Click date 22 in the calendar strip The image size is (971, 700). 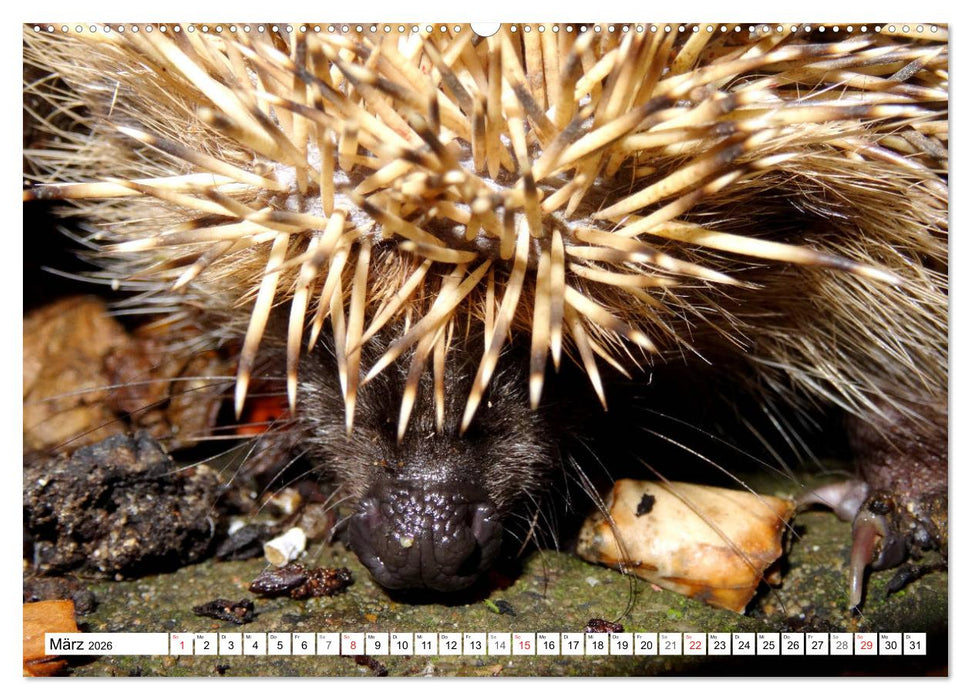tap(694, 644)
